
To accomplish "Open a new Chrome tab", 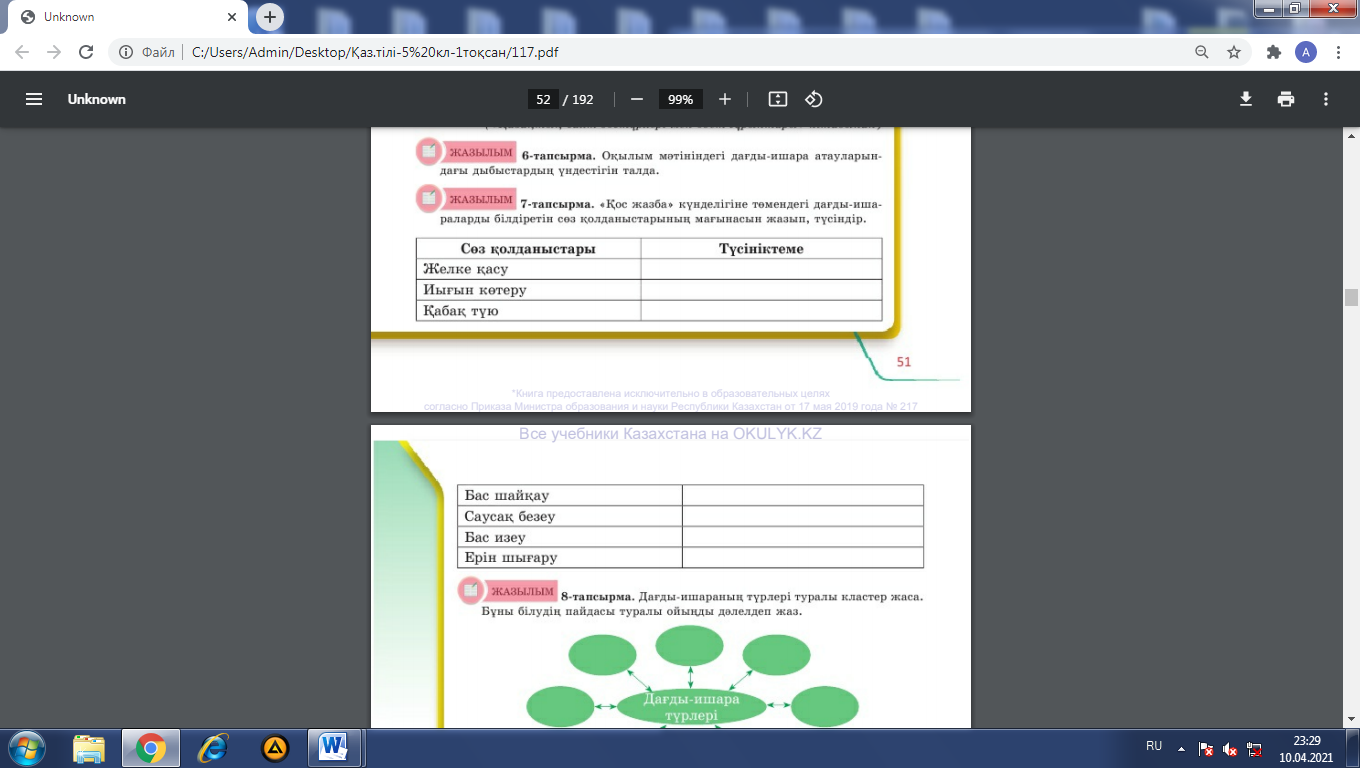I will click(270, 17).
